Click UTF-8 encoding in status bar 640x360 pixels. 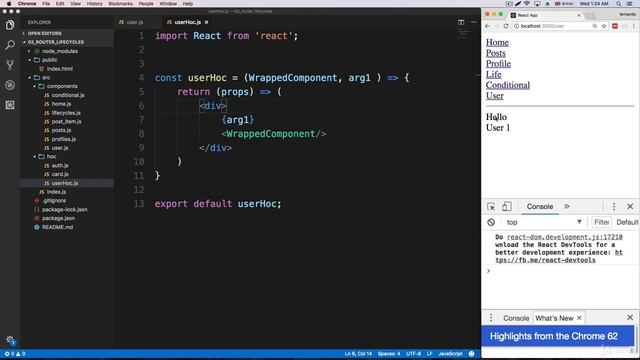[413, 353]
